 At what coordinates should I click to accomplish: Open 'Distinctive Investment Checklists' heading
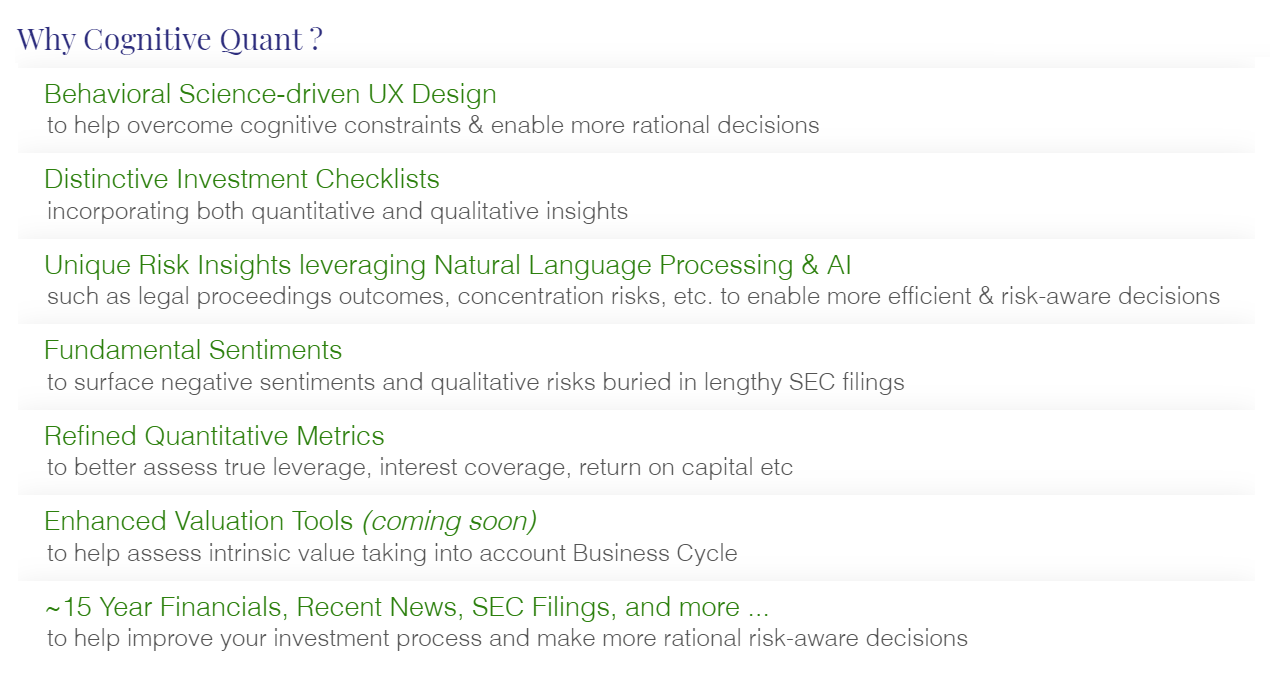coord(242,180)
